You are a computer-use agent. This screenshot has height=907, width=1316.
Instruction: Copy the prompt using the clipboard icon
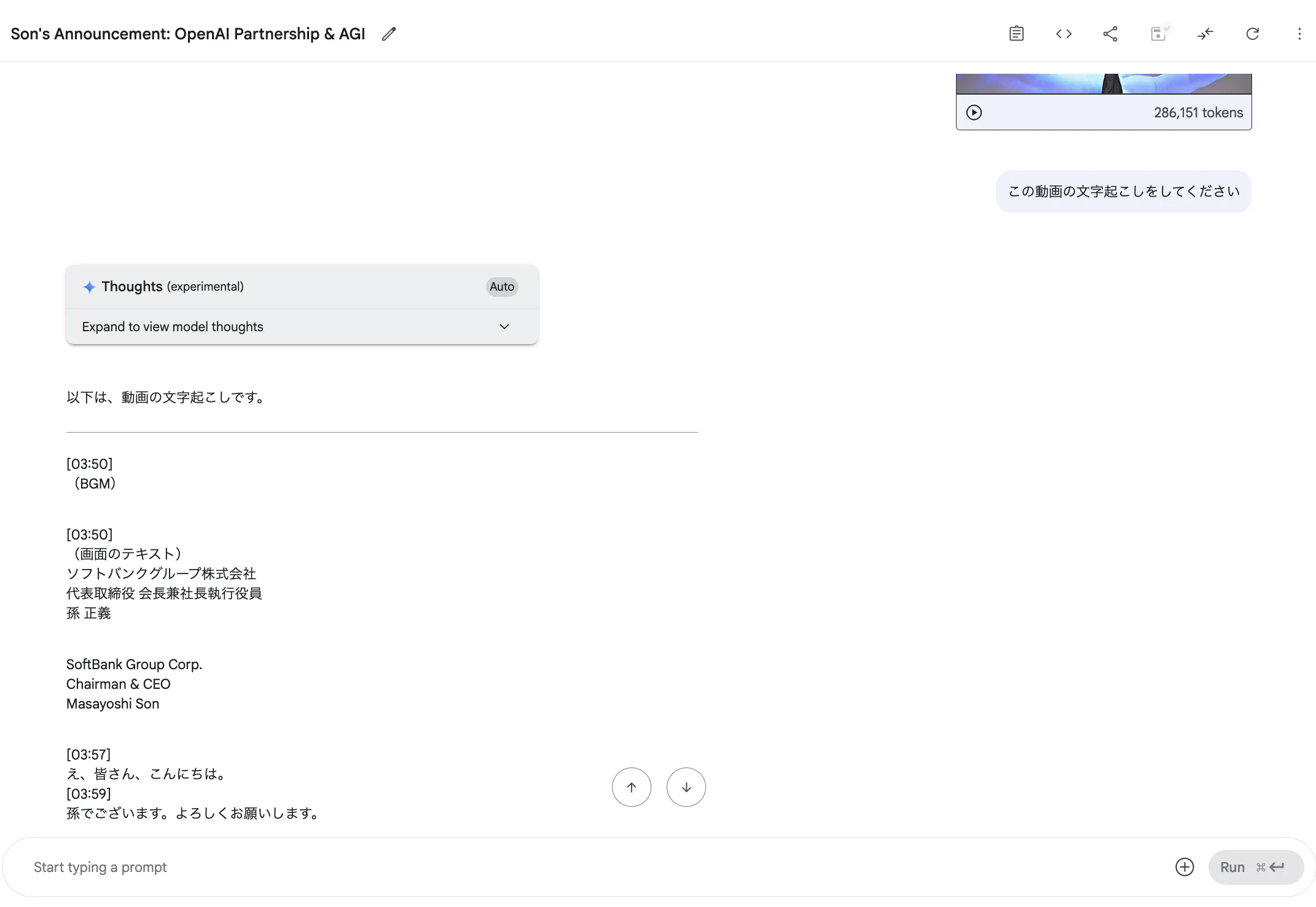click(1016, 34)
